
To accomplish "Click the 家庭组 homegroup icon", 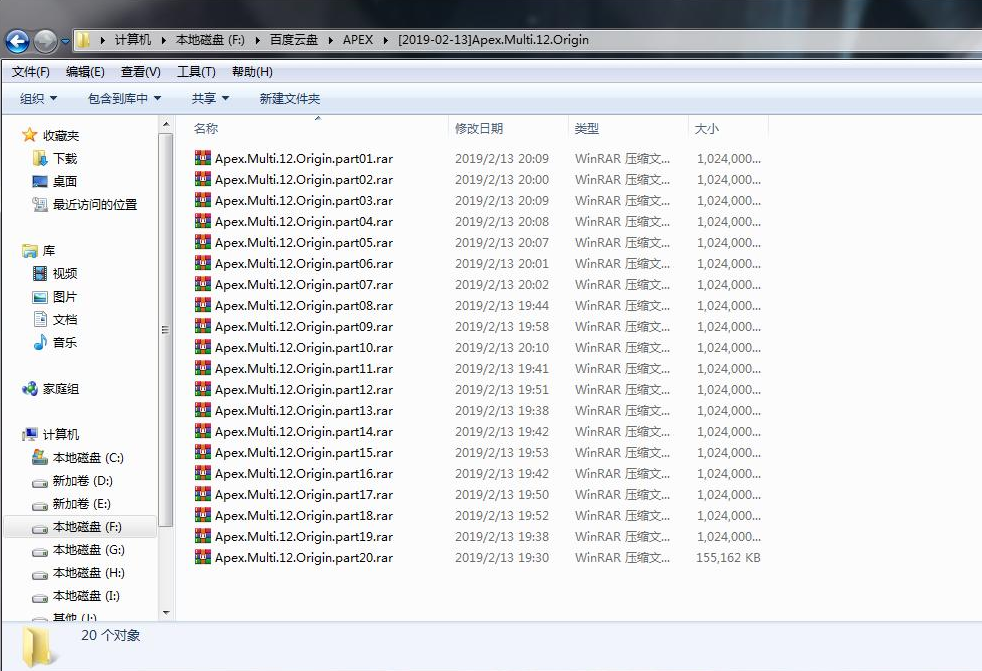I will tap(29, 388).
